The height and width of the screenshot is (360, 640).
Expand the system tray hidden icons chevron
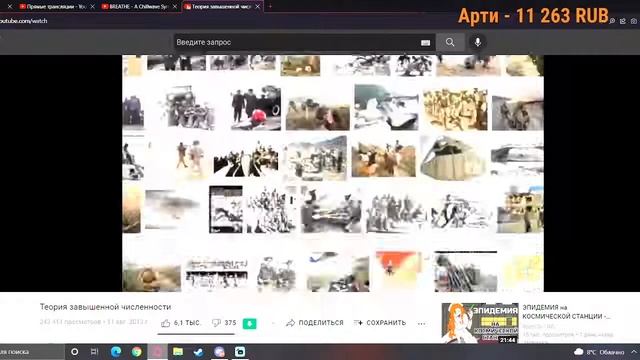(x=633, y=351)
